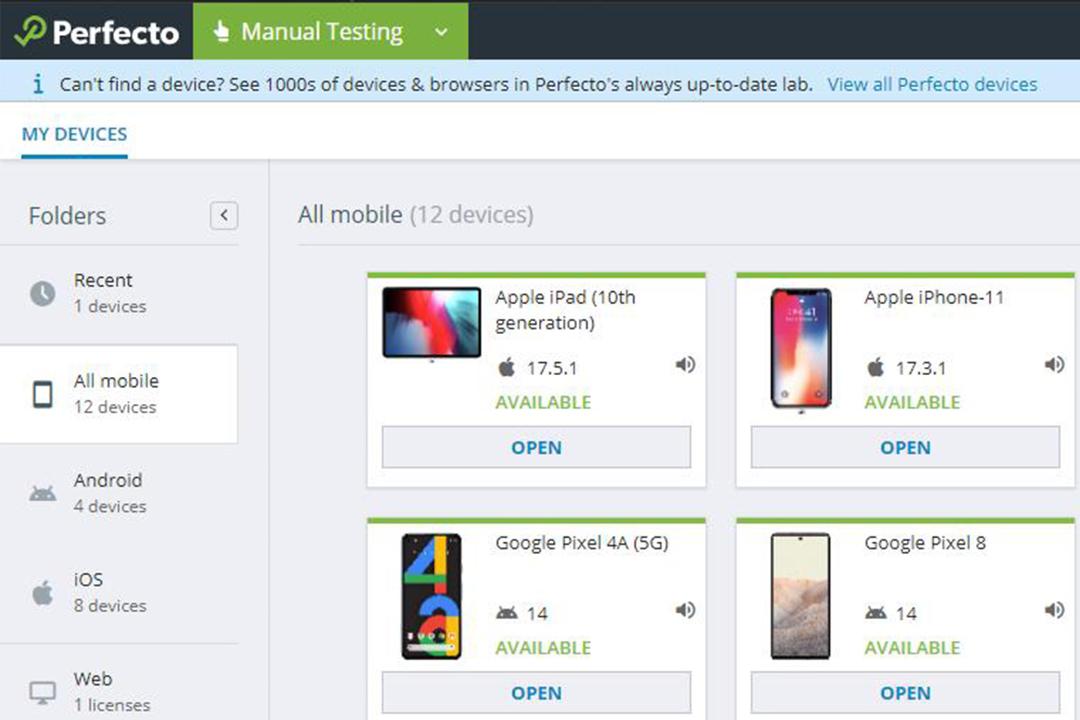The height and width of the screenshot is (720, 1080).
Task: Switch to MY DEVICES tab
Action: [74, 134]
